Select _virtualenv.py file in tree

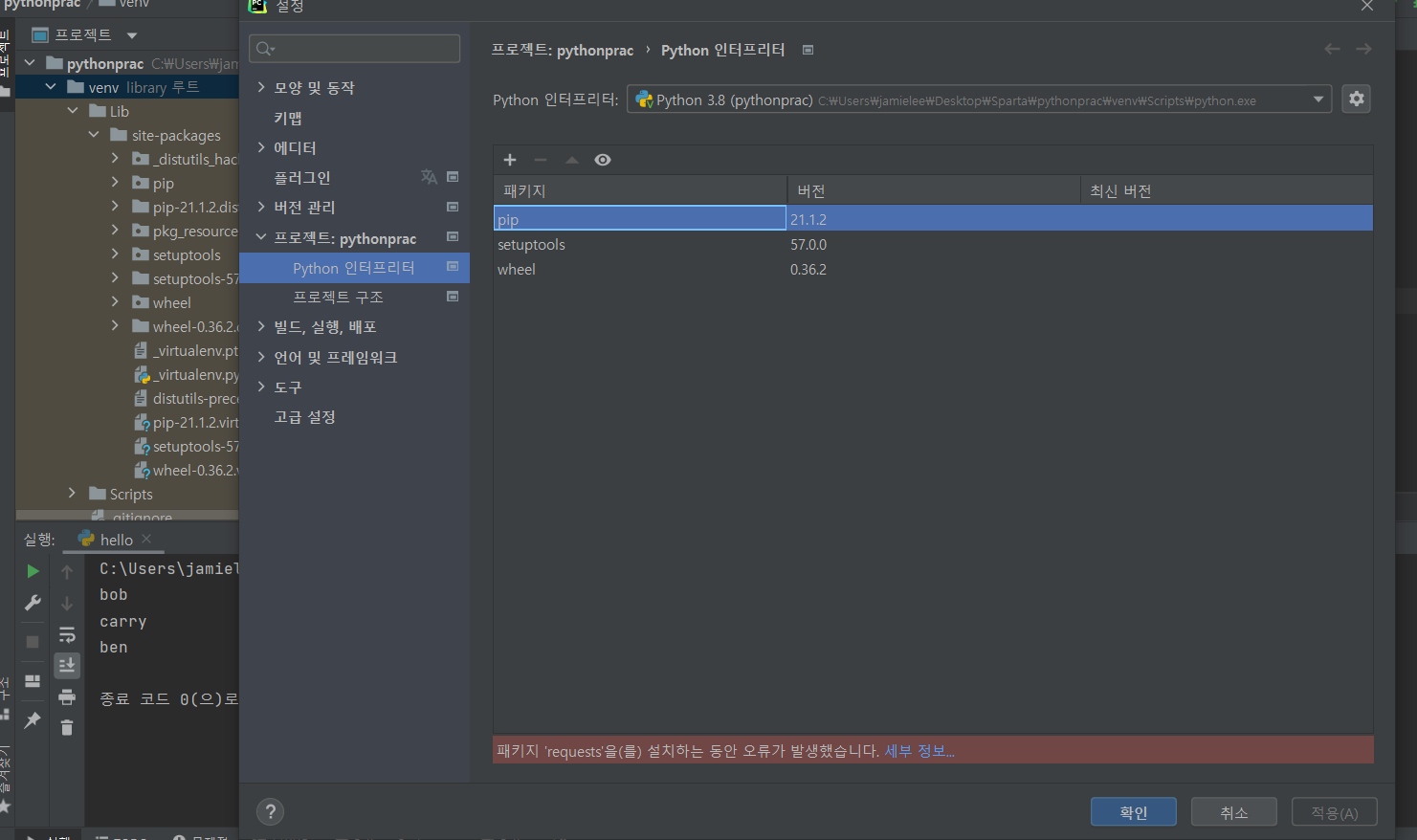[x=188, y=374]
